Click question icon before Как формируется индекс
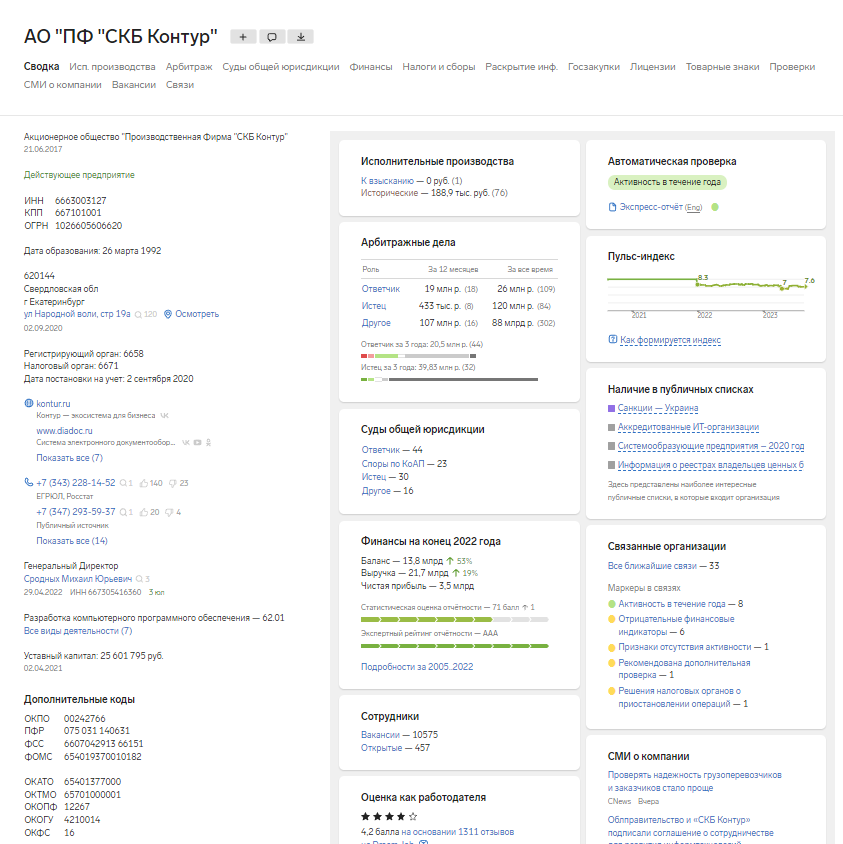Viewport: 843px width, 844px height. (613, 339)
